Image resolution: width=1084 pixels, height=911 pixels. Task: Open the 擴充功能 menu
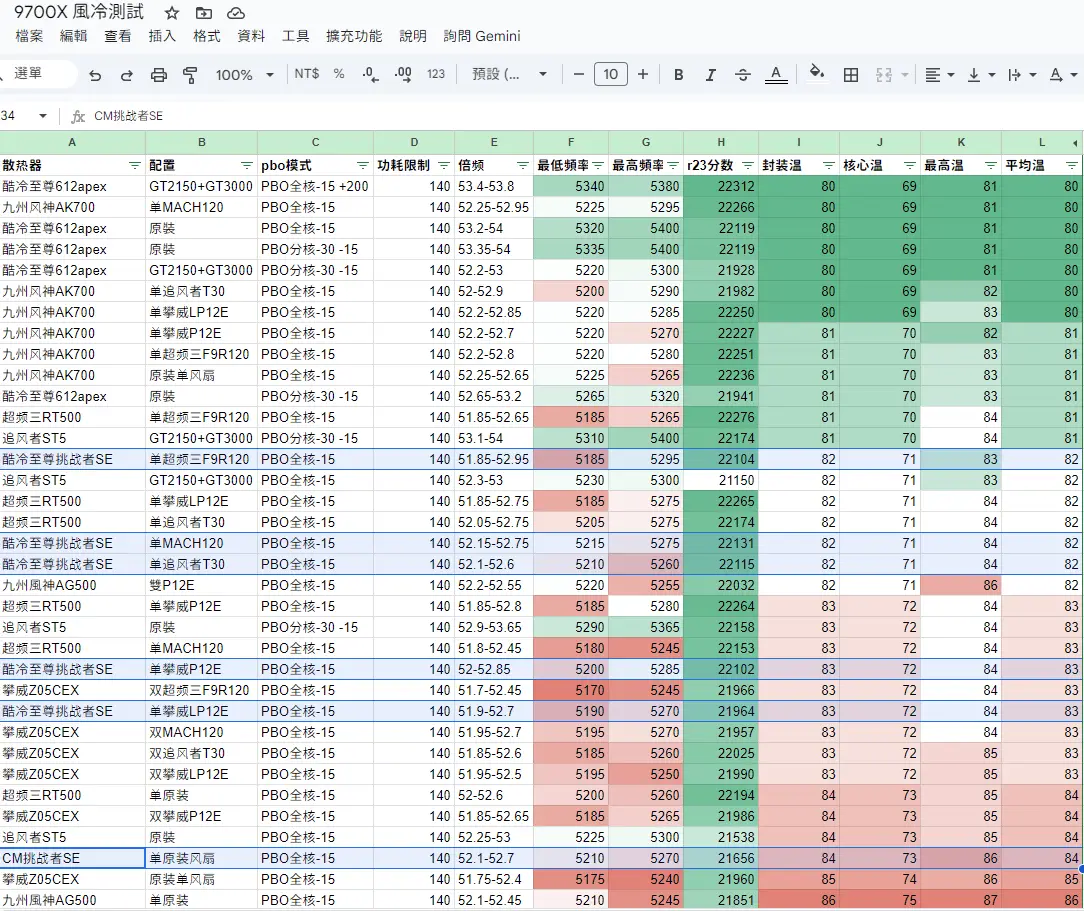(x=354, y=36)
